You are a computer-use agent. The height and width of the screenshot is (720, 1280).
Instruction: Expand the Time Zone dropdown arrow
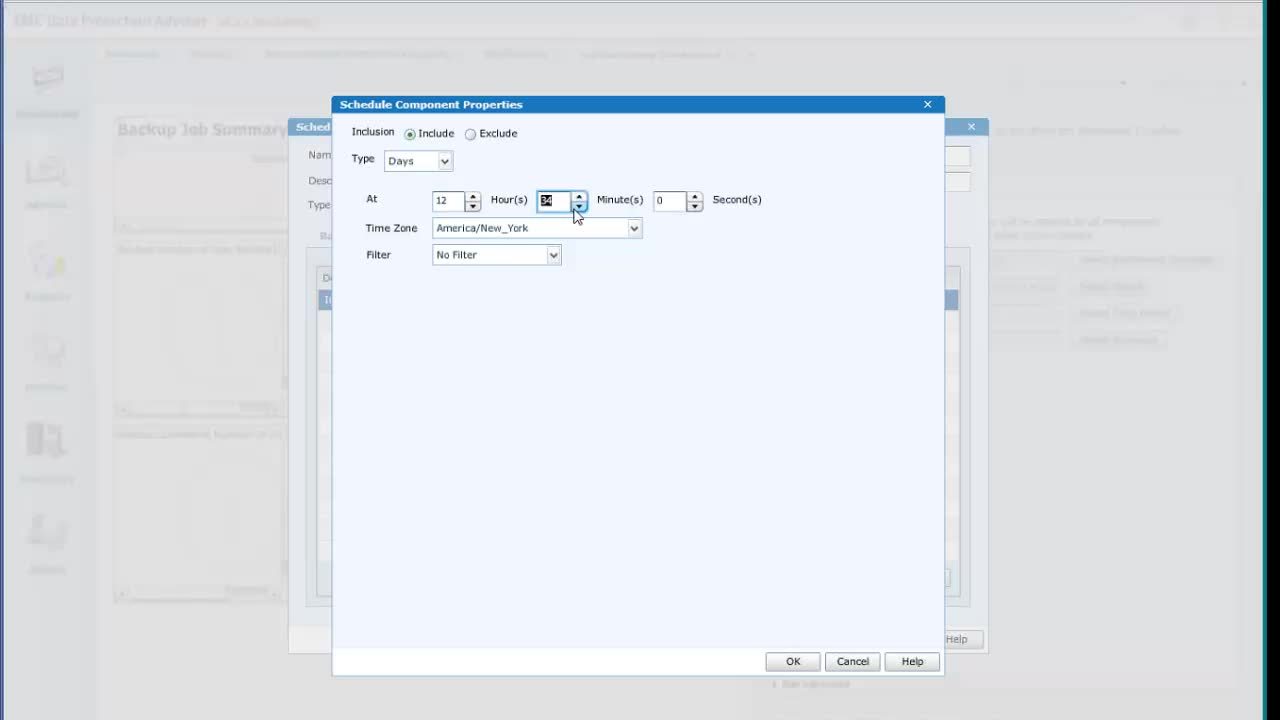click(x=634, y=228)
